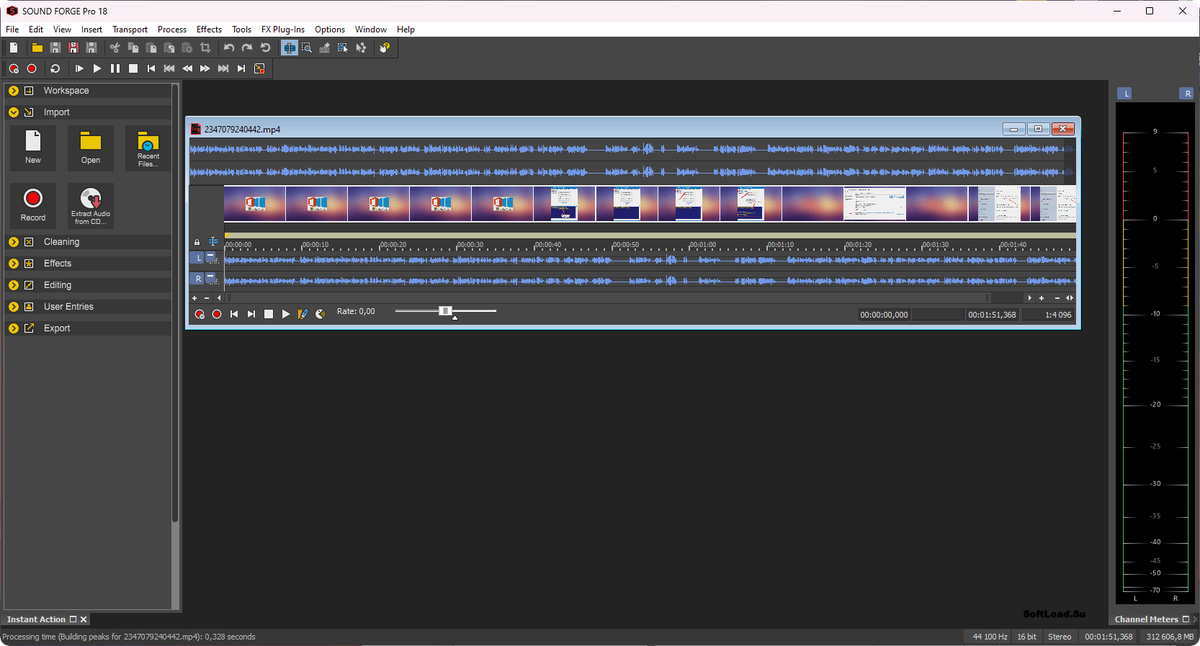Click Go to Start in the data window transport

(234, 314)
